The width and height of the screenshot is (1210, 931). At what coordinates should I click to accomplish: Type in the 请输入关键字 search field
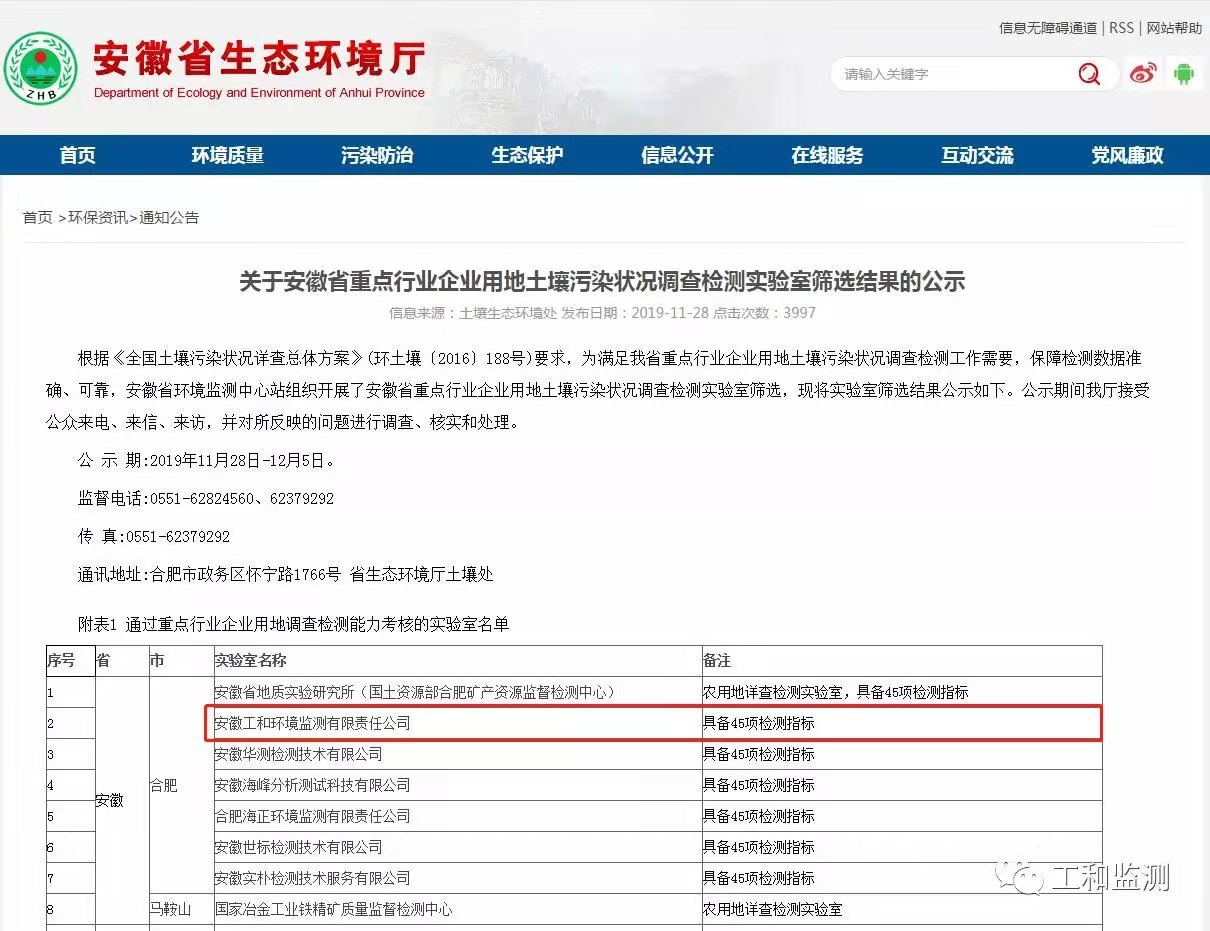point(950,74)
